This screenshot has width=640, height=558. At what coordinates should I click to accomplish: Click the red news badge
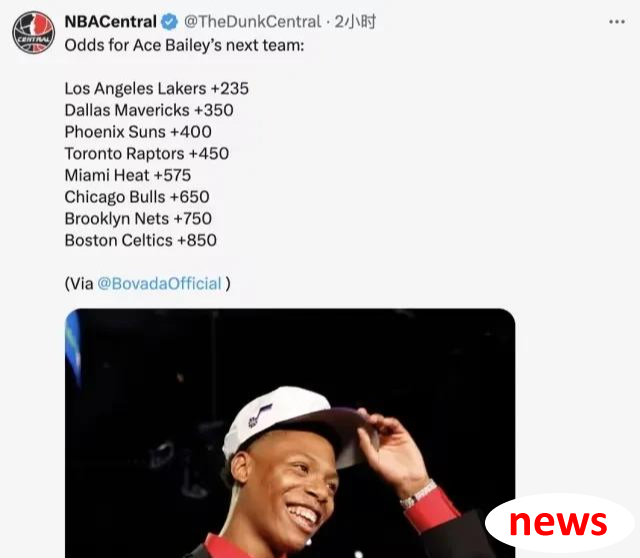tap(559, 523)
